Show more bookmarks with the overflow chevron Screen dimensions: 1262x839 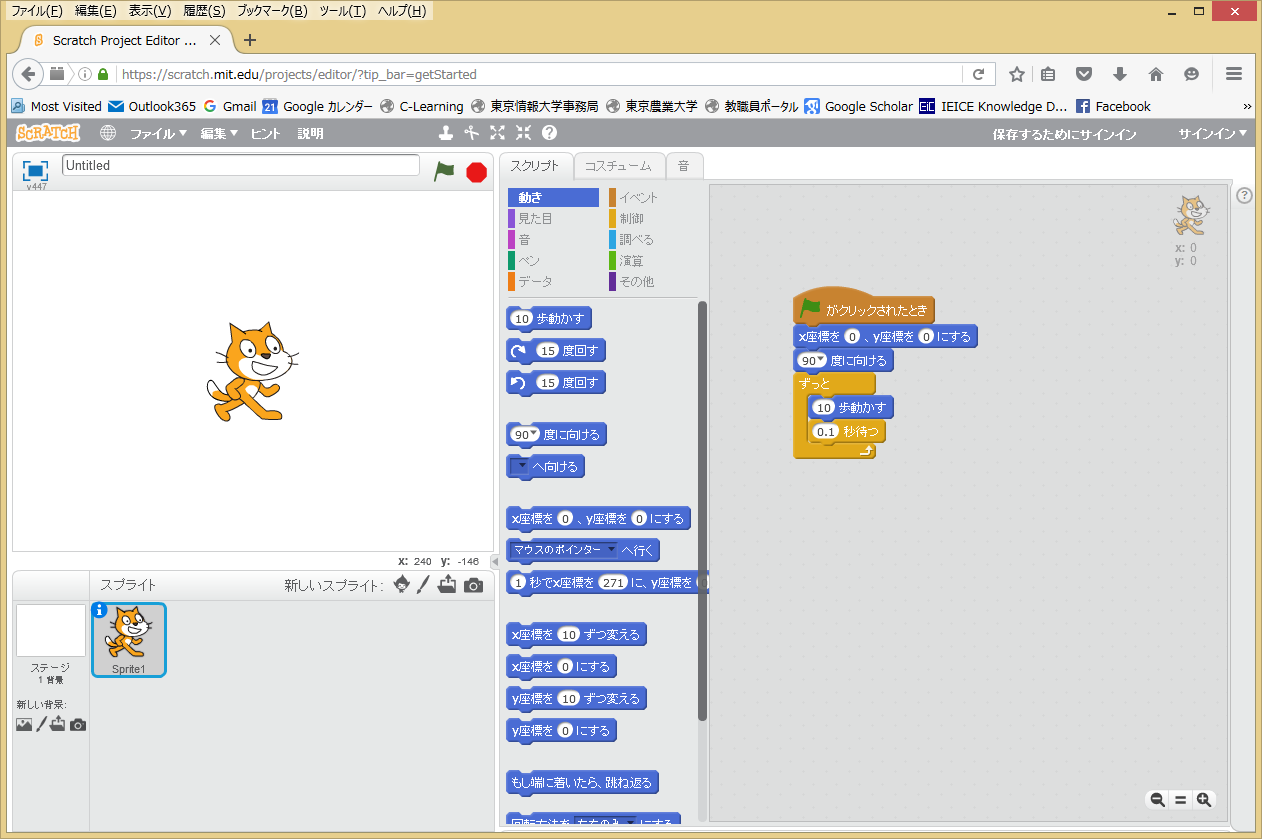tap(1247, 106)
